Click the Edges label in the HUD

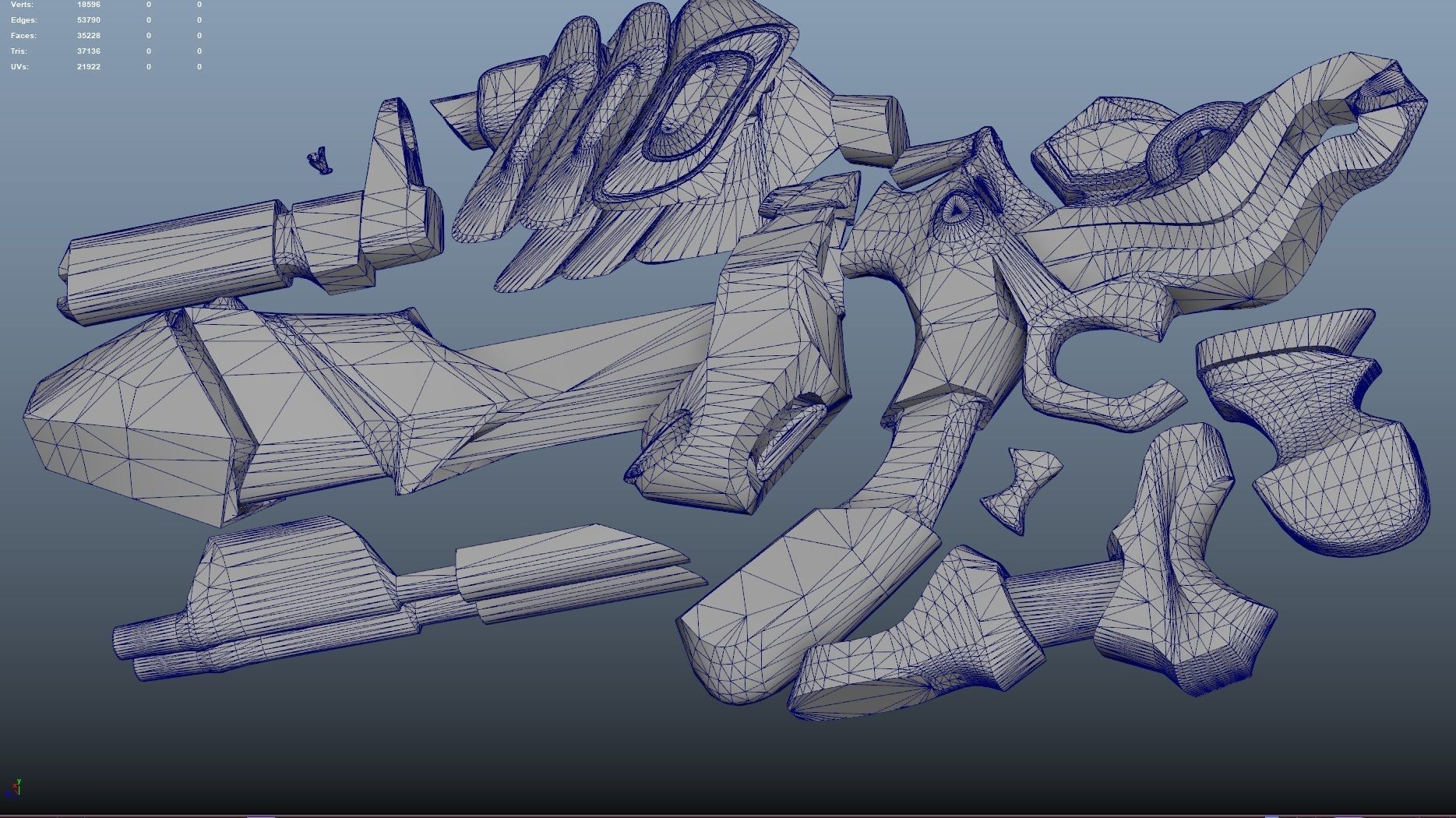23,20
